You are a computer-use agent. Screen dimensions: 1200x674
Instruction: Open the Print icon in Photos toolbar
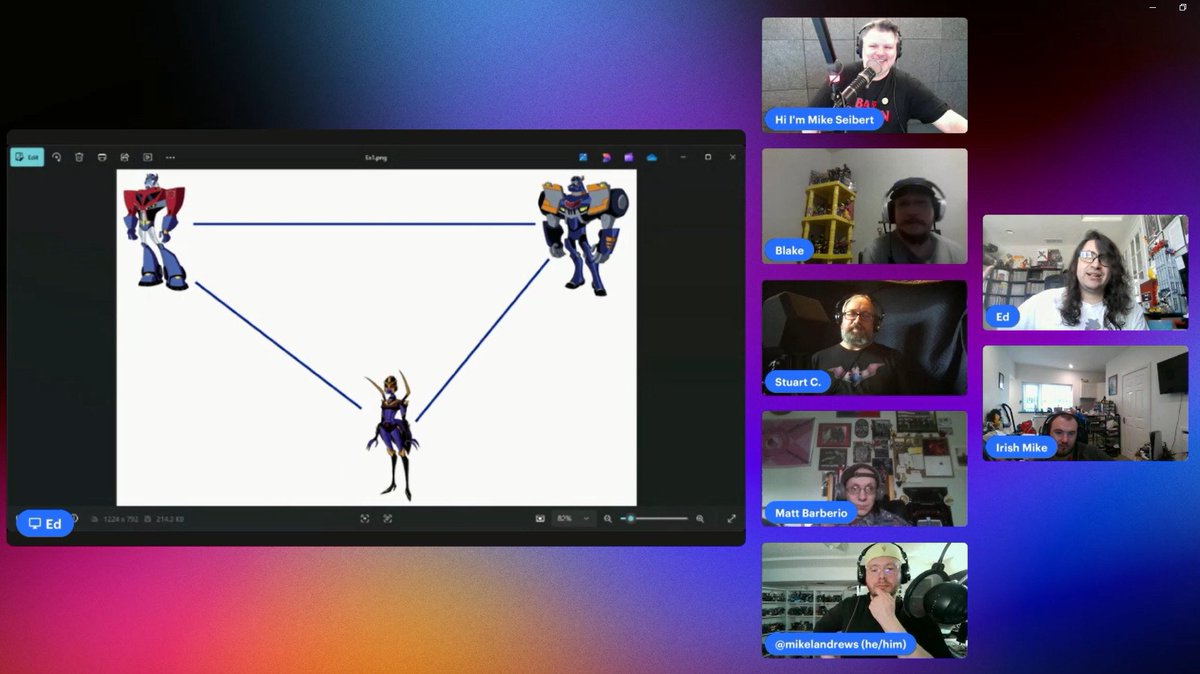coord(102,157)
